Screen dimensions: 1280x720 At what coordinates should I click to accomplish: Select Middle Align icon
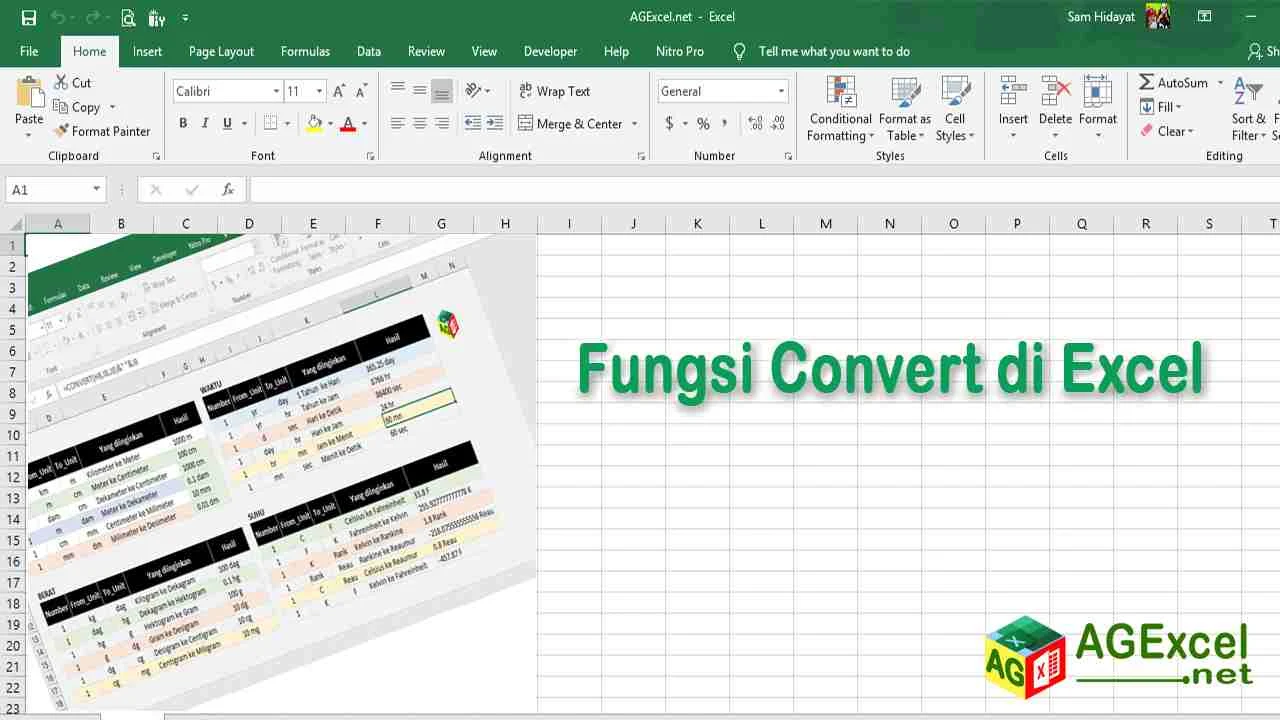click(x=420, y=90)
